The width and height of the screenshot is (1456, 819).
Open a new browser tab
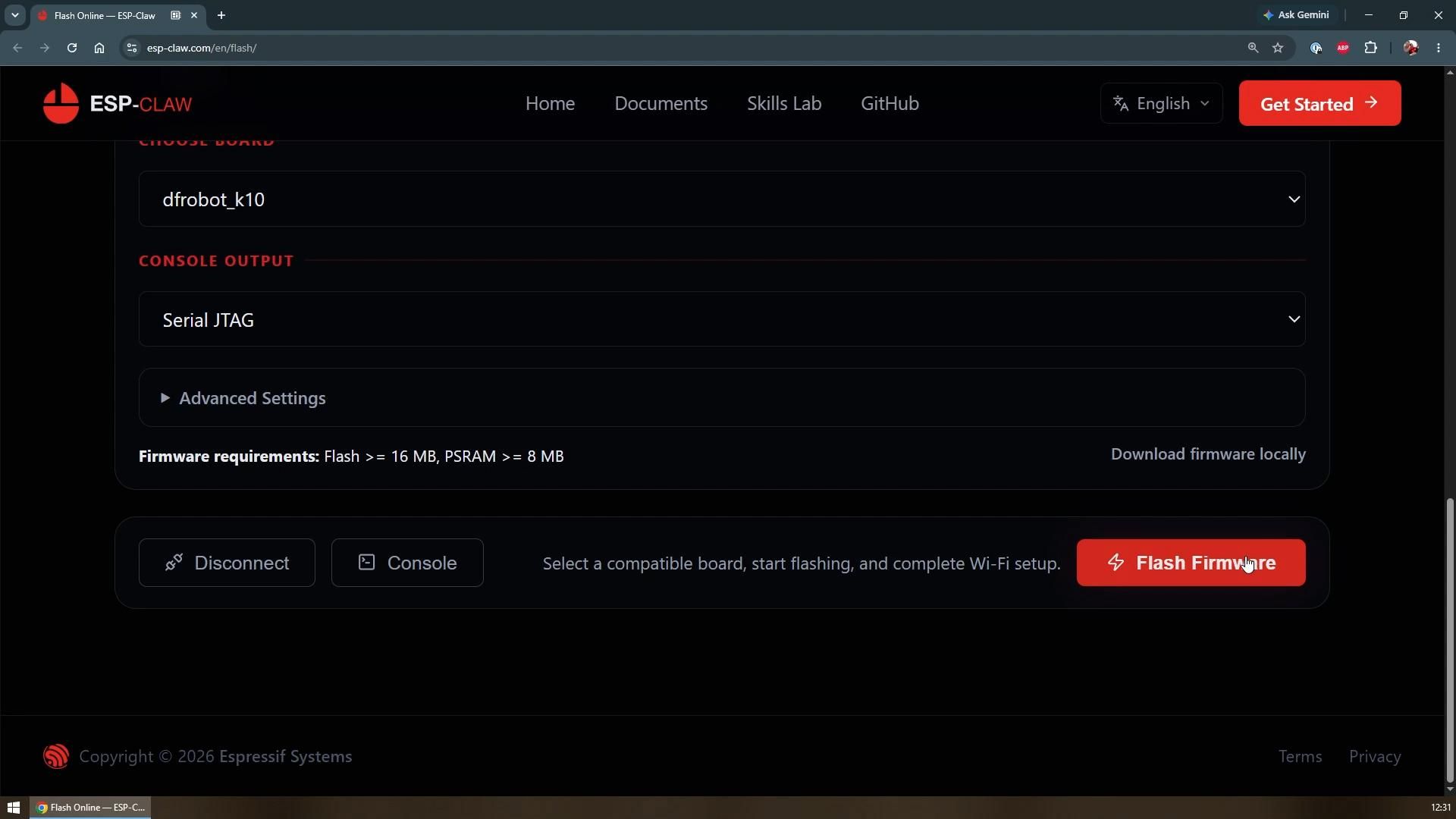pyautogui.click(x=221, y=15)
